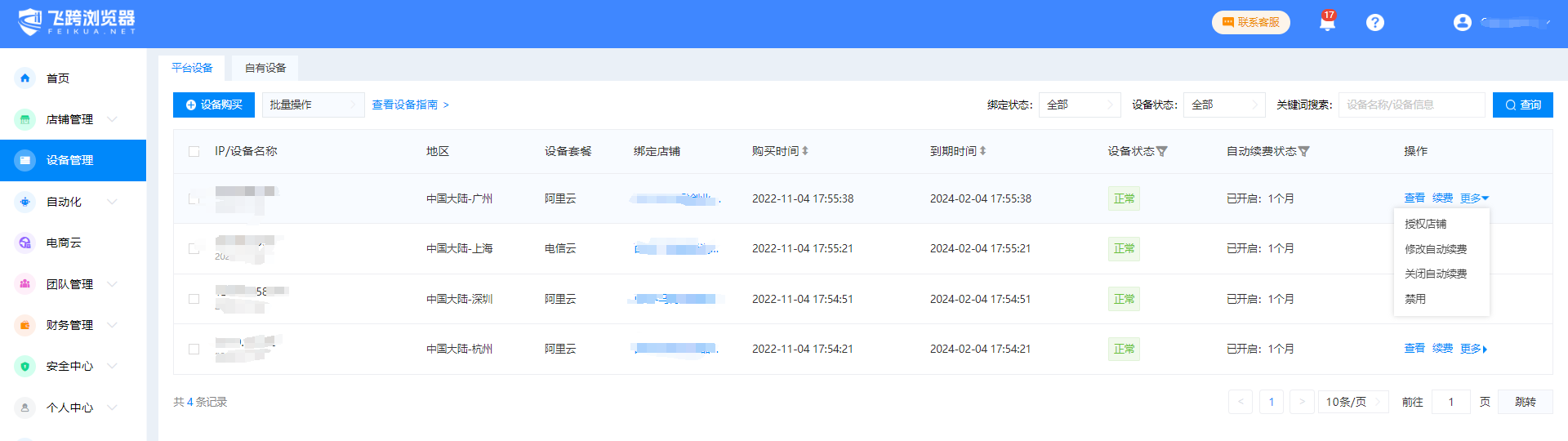This screenshot has width=1568, height=441.
Task: Open the 绑定状态 dropdown
Action: pos(1080,105)
